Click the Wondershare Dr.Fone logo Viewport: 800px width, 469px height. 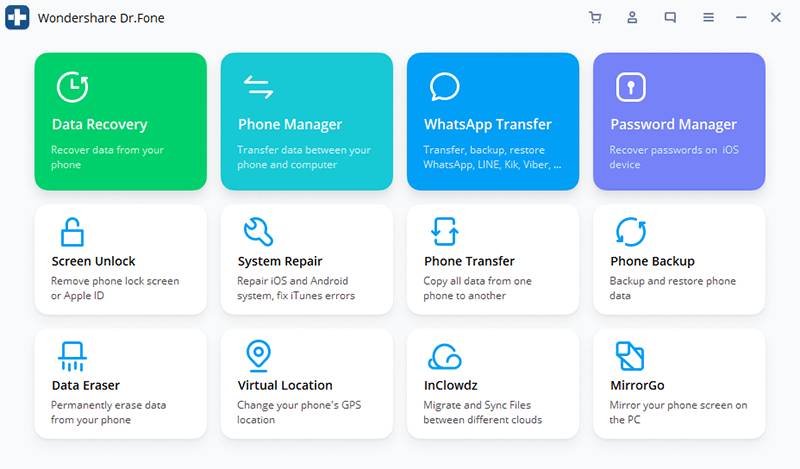17,18
